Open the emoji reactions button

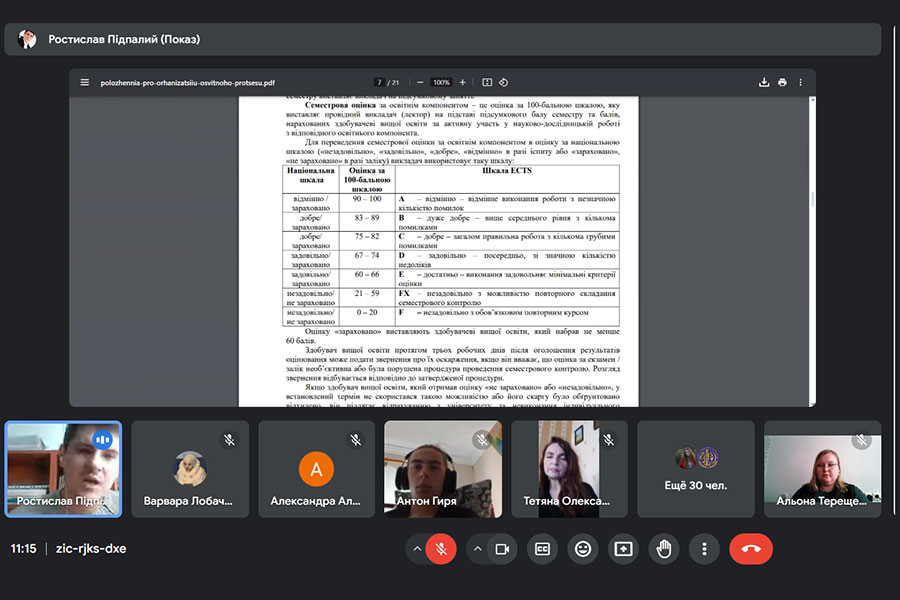[x=583, y=549]
